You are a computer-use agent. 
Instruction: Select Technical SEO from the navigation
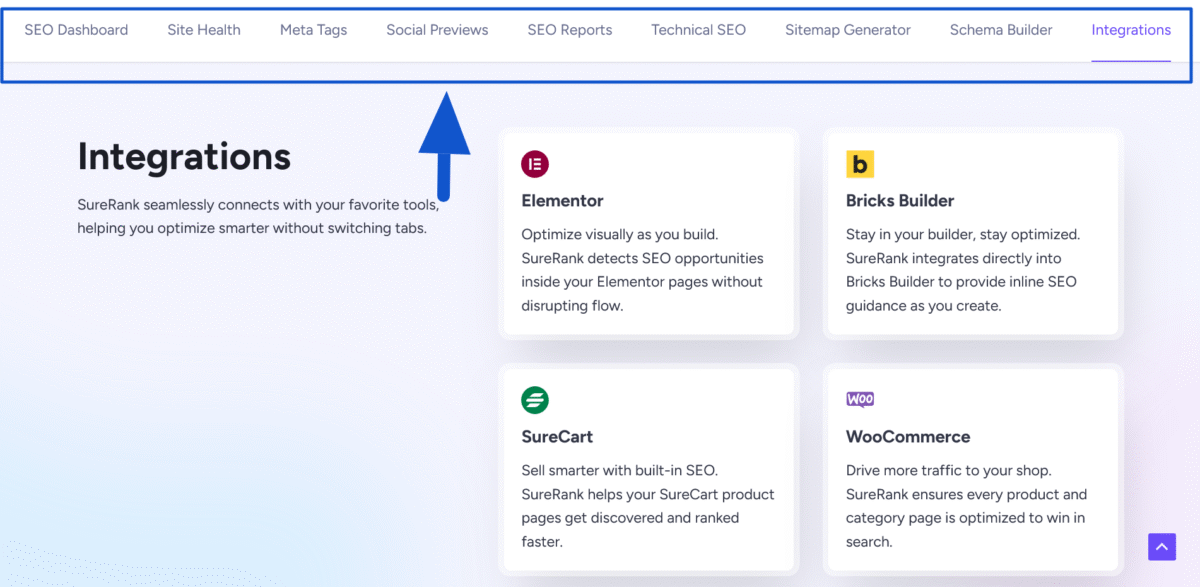(698, 30)
